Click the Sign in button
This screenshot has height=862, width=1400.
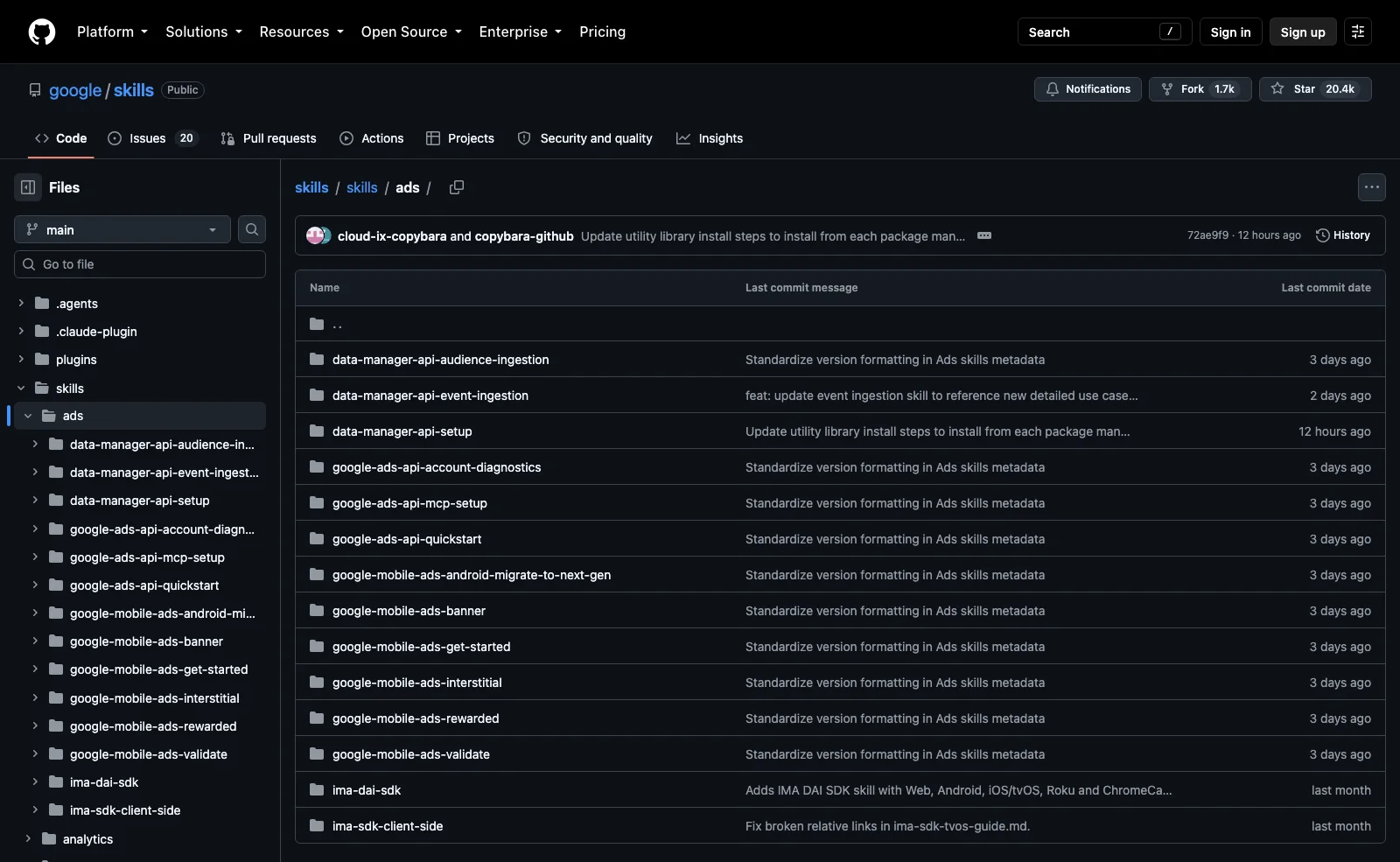pyautogui.click(x=1230, y=32)
